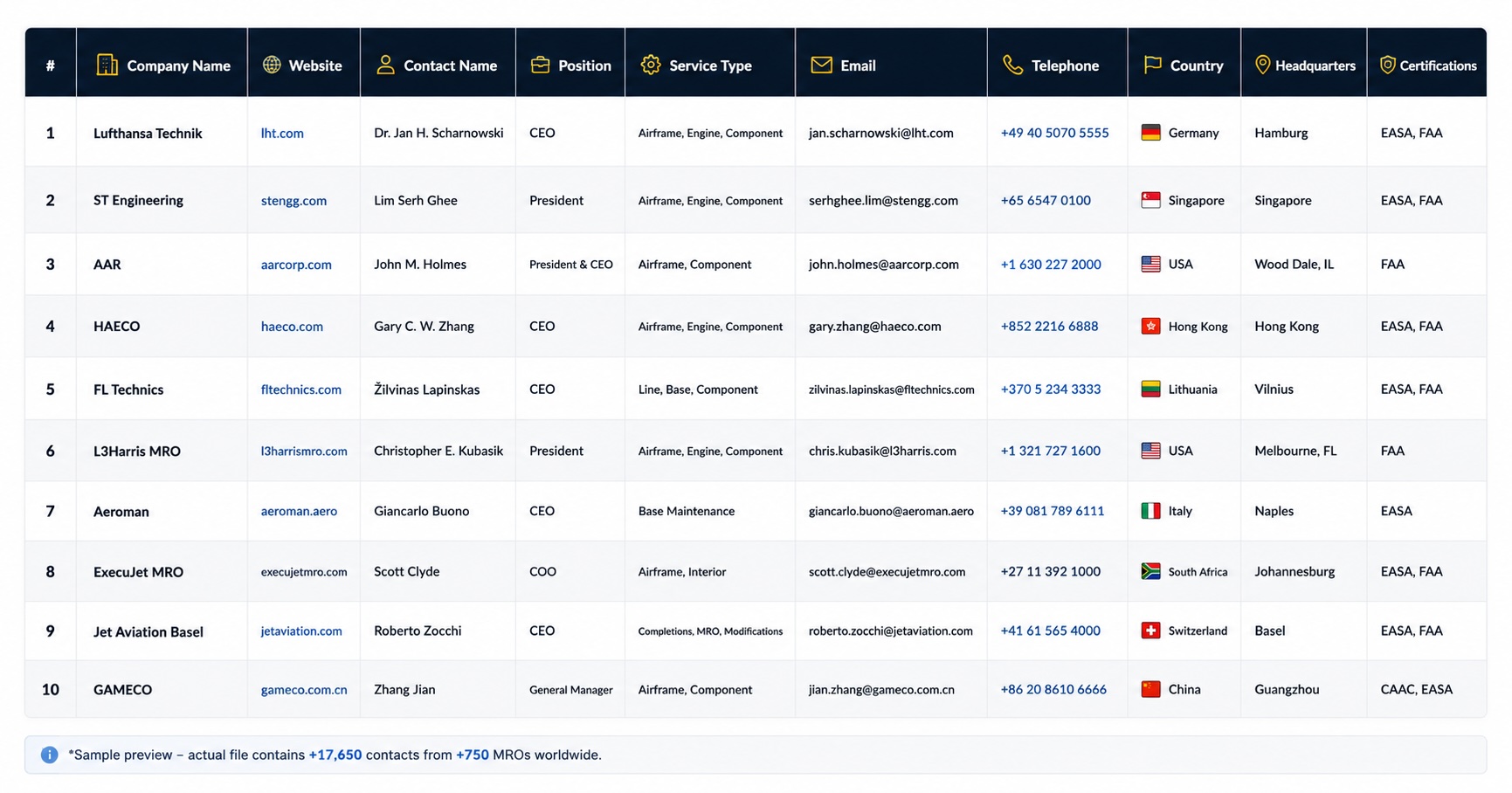This screenshot has height=793, width=1512.
Task: Click the envelope icon beside Email header
Action: coord(821,65)
